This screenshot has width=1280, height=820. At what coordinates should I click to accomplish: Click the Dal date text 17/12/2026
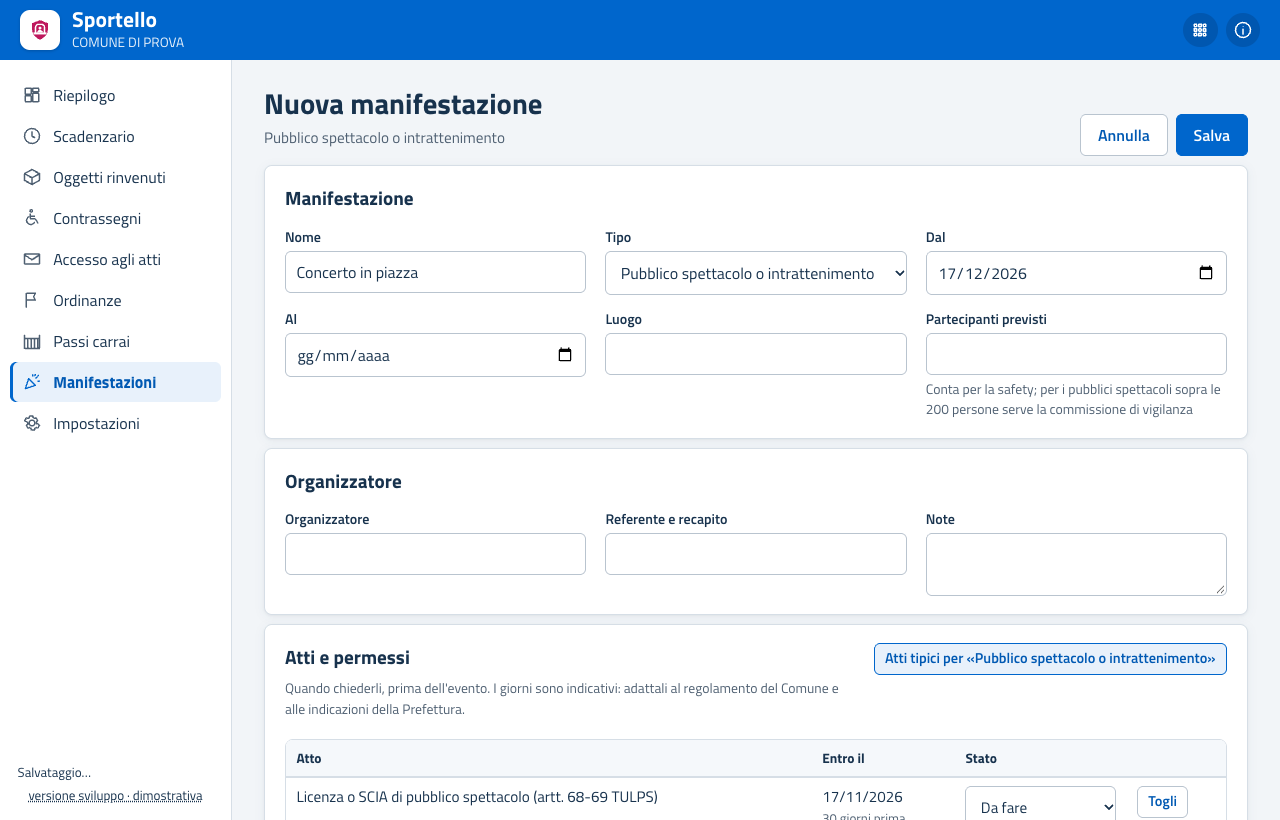coord(983,273)
